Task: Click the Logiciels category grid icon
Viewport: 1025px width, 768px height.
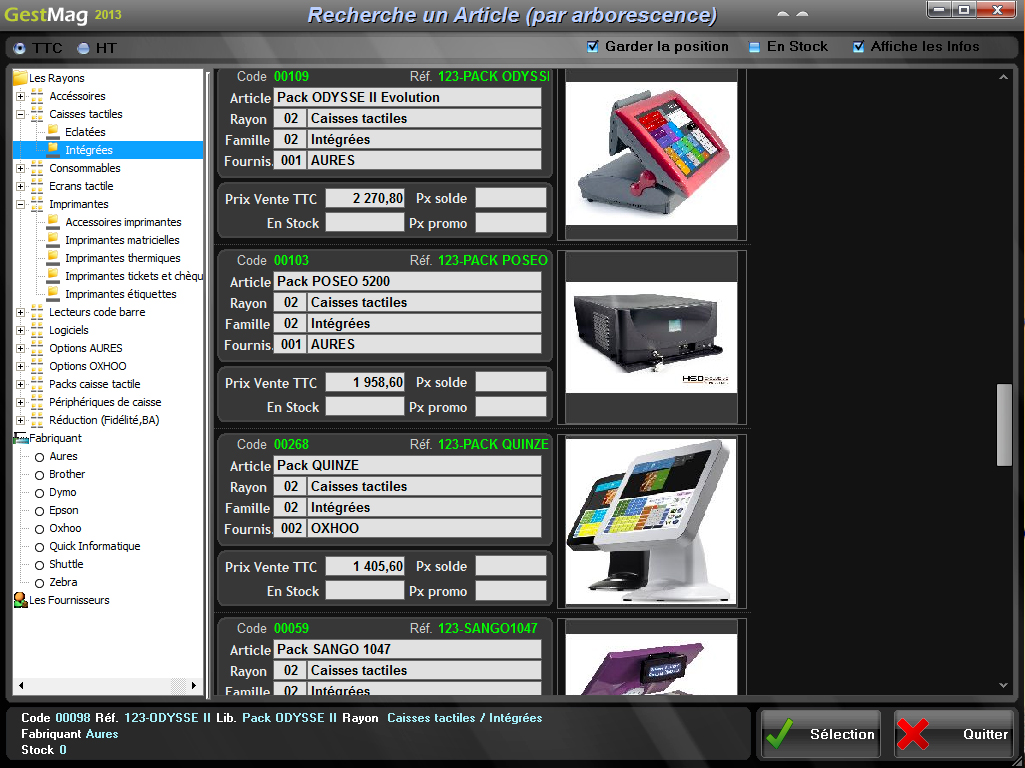Action: pyautogui.click(x=37, y=330)
